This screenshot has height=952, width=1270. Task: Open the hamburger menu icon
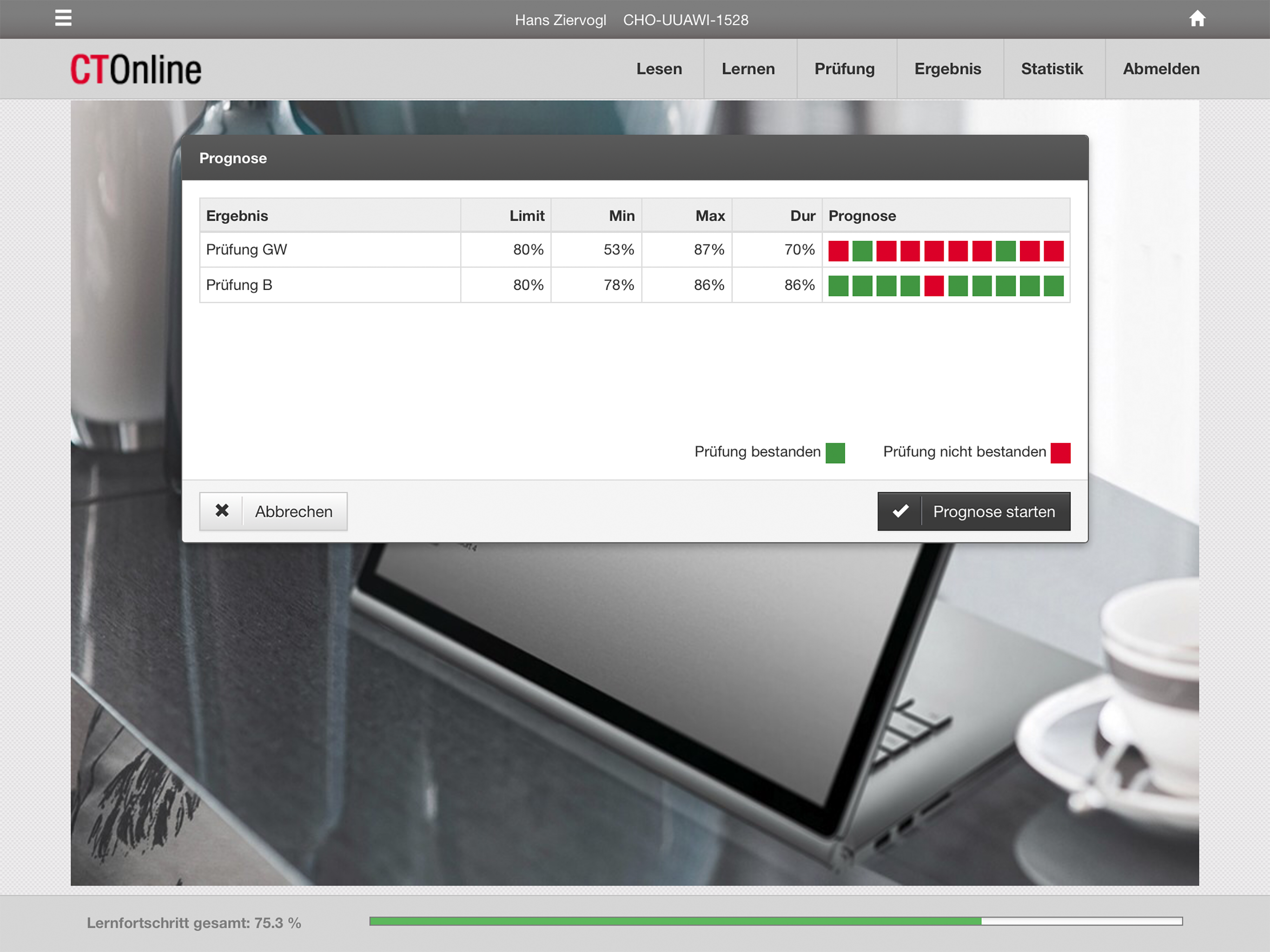point(63,19)
